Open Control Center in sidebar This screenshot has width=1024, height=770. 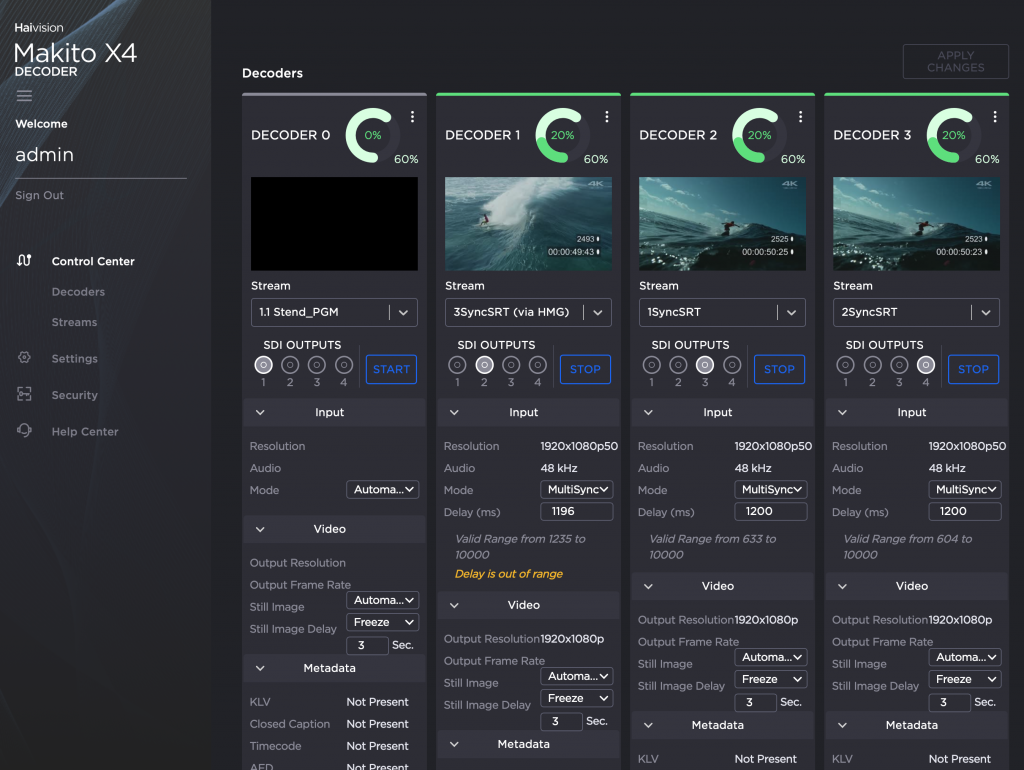(x=93, y=261)
